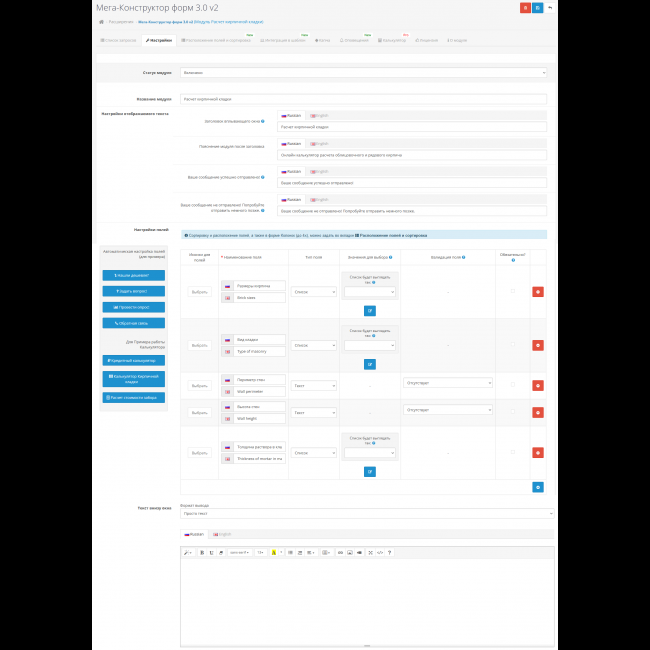
Task: Open the module status dropdown
Action: click(x=364, y=73)
